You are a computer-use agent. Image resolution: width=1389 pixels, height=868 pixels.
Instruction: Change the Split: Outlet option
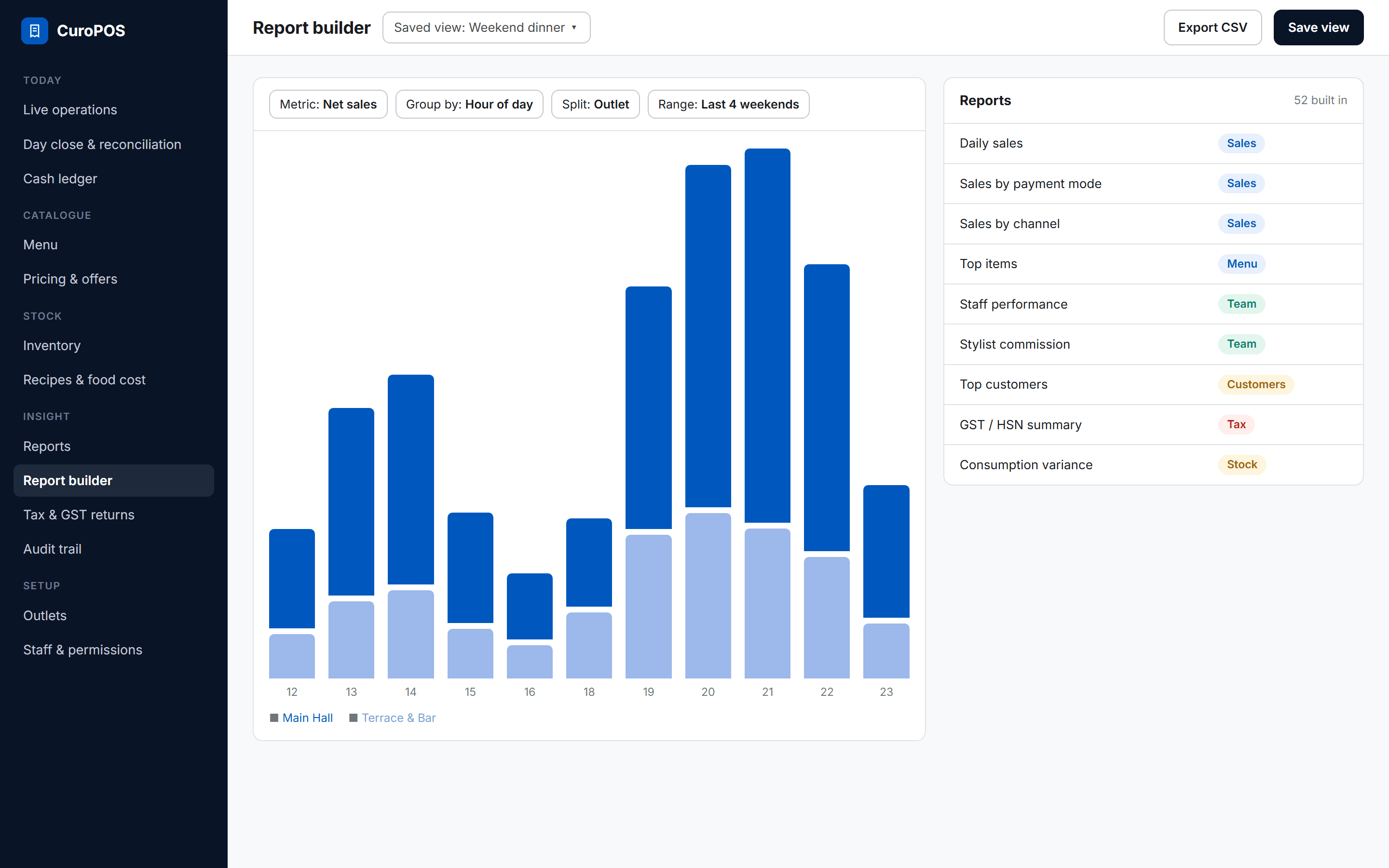pyautogui.click(x=595, y=104)
